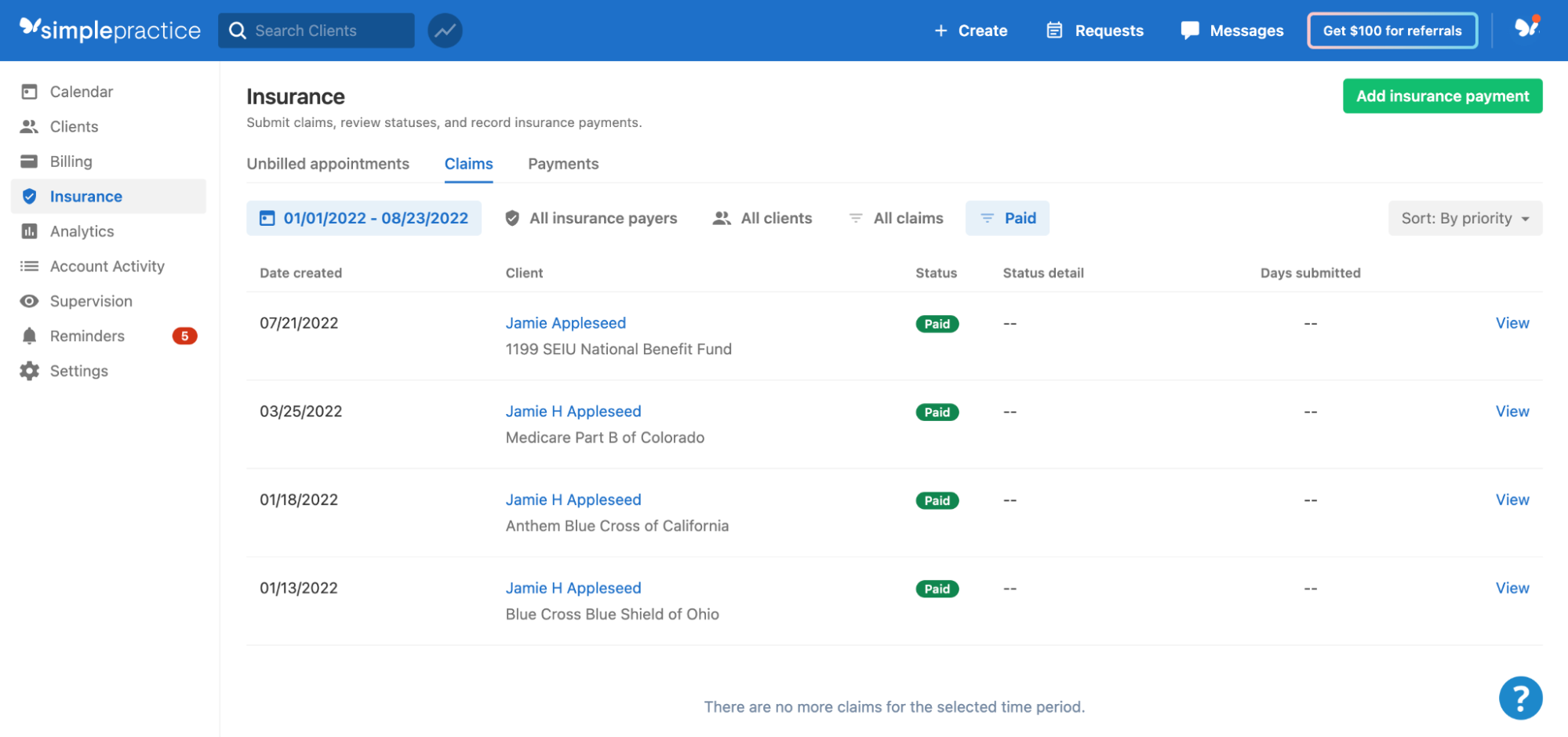Open the help question mark button
The height and width of the screenshot is (737, 1568).
[x=1520, y=697]
